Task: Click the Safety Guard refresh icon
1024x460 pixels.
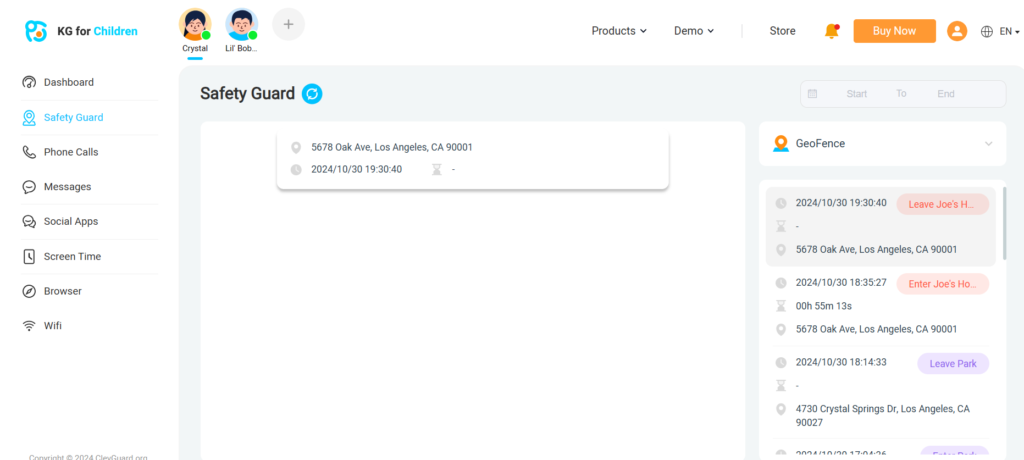Action: pos(312,94)
